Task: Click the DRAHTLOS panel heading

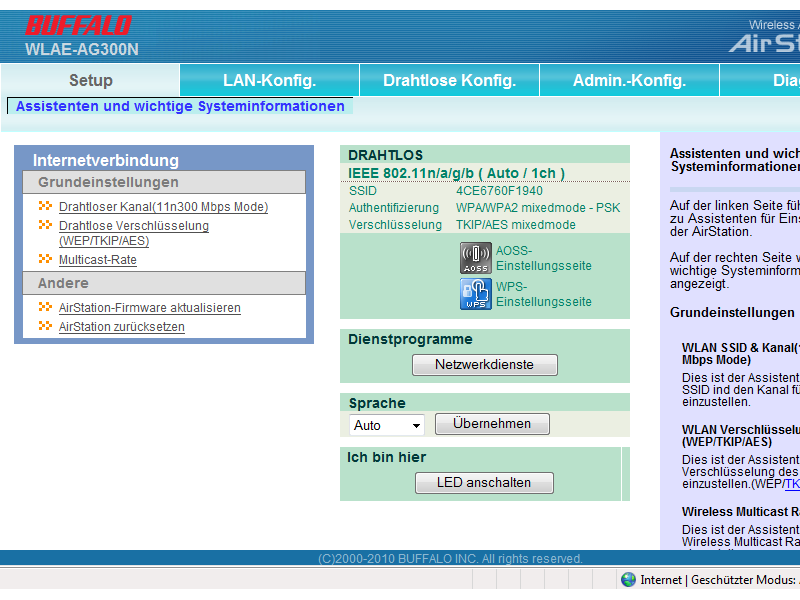Action: (x=385, y=155)
